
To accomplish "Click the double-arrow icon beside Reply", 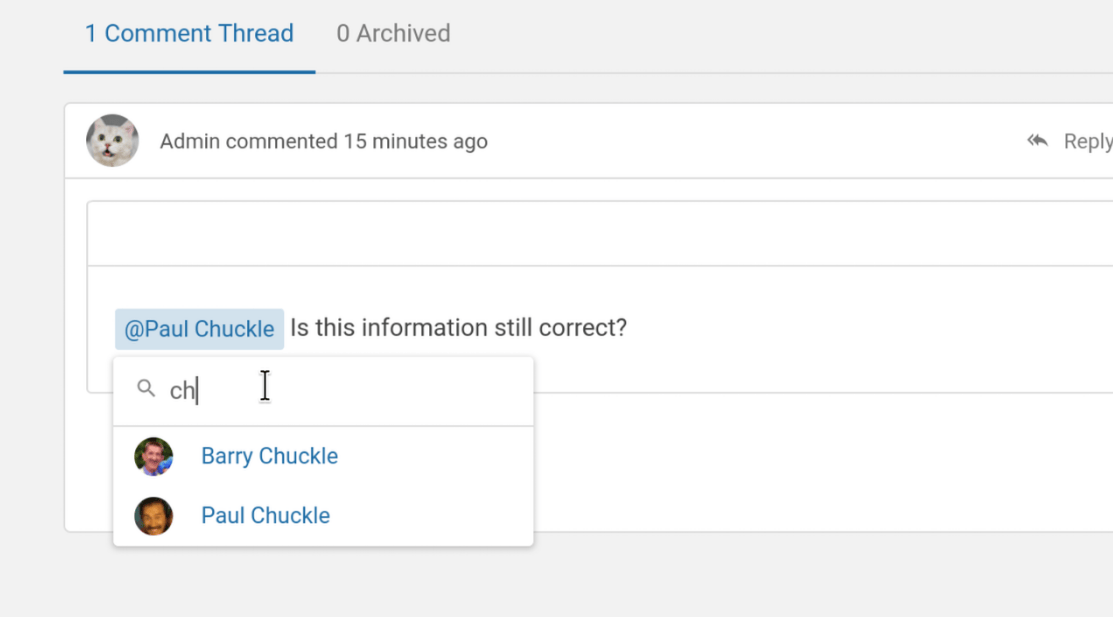I will [1038, 141].
